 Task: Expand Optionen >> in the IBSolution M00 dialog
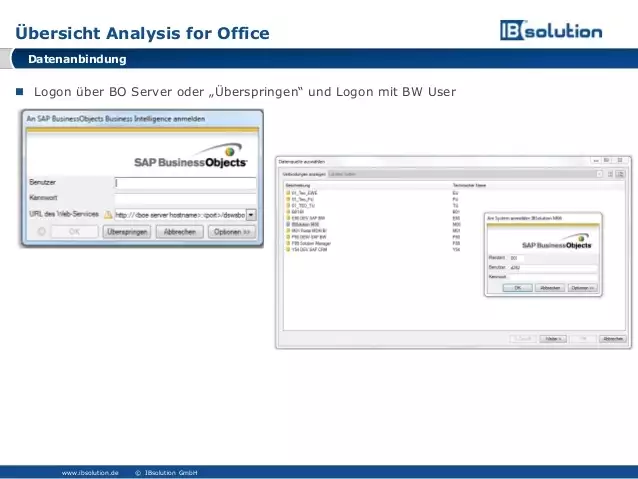click(582, 287)
